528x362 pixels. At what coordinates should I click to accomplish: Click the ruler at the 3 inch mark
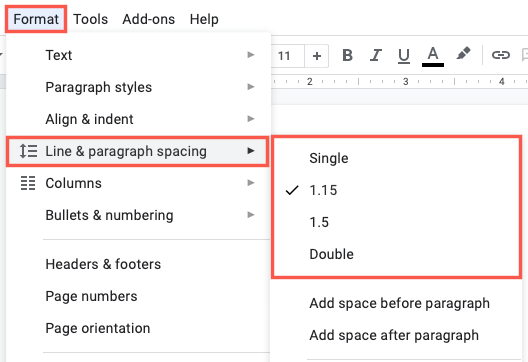[406, 81]
